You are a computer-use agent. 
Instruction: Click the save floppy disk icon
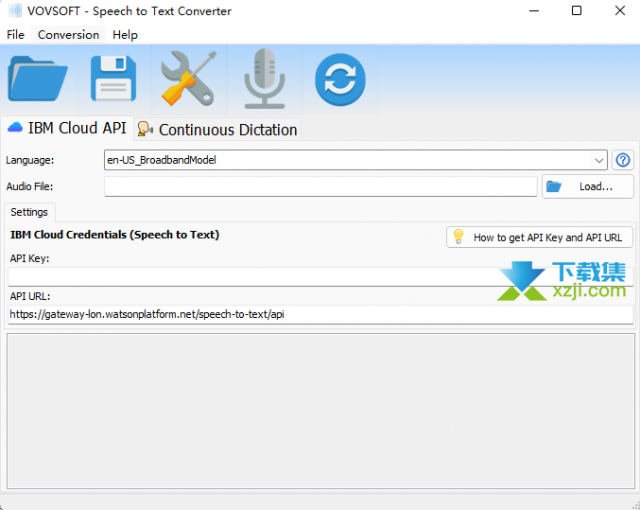pos(113,79)
